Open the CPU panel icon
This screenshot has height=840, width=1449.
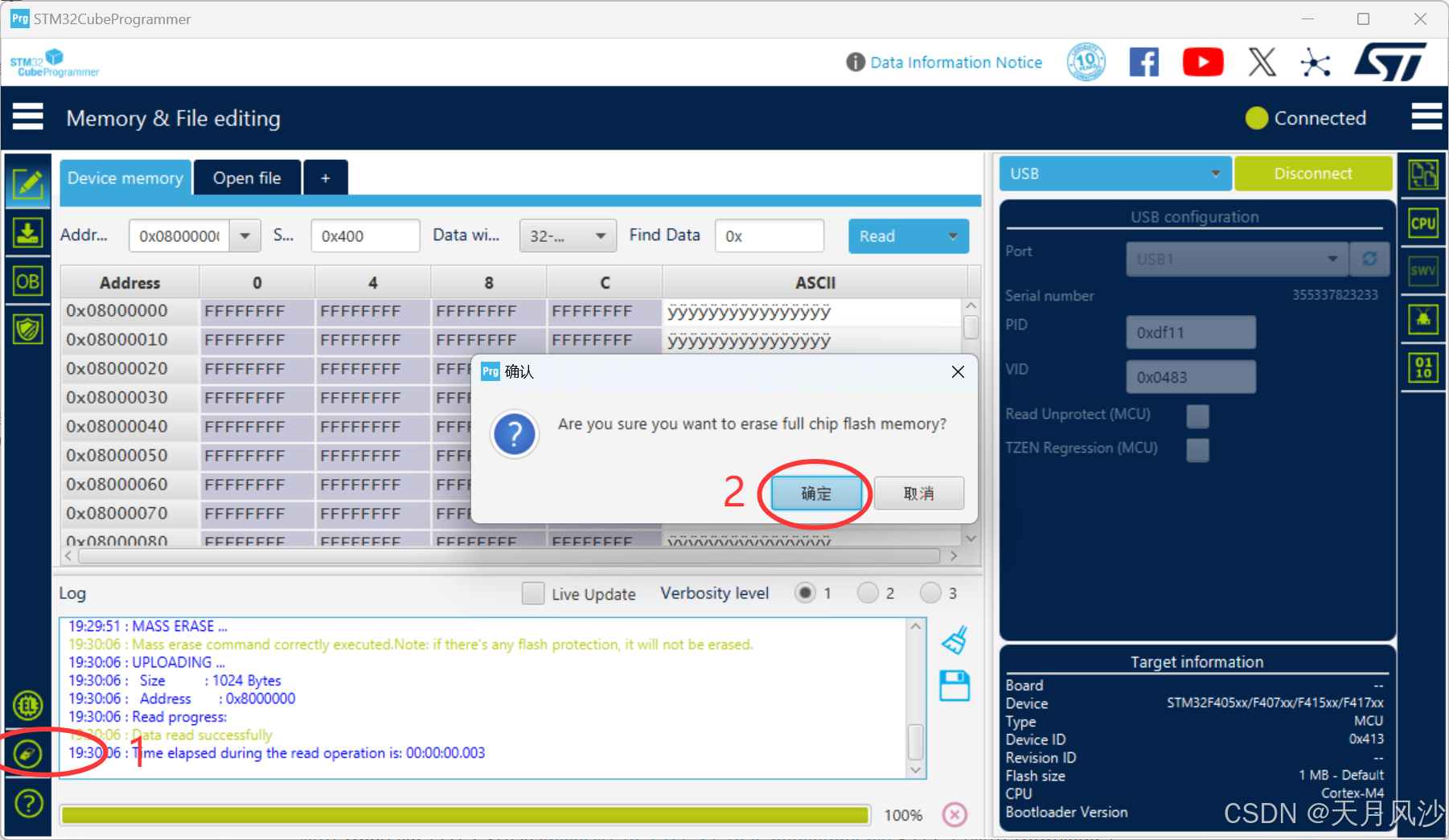[x=1423, y=223]
